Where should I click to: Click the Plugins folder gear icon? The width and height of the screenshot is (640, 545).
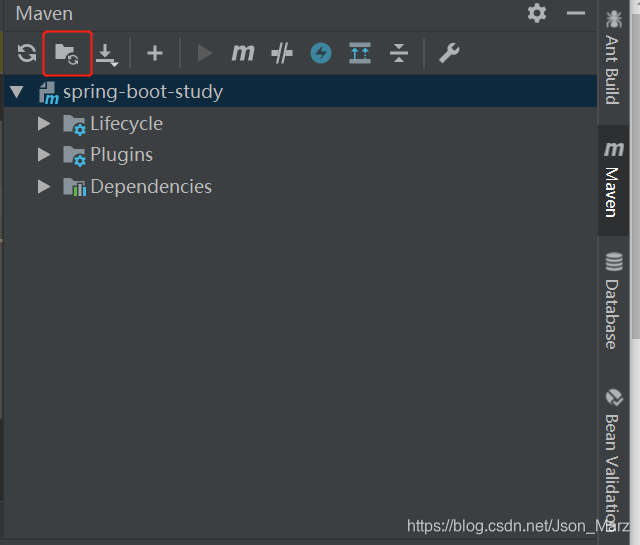pos(74,156)
